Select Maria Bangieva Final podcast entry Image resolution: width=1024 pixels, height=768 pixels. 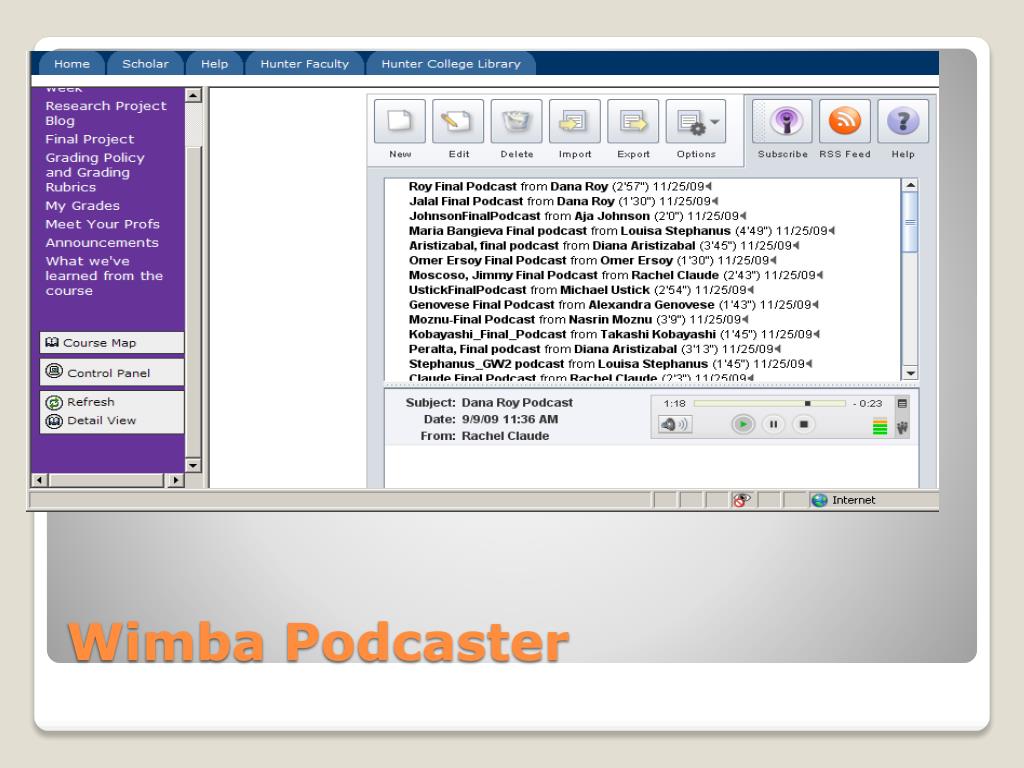pos(622,231)
